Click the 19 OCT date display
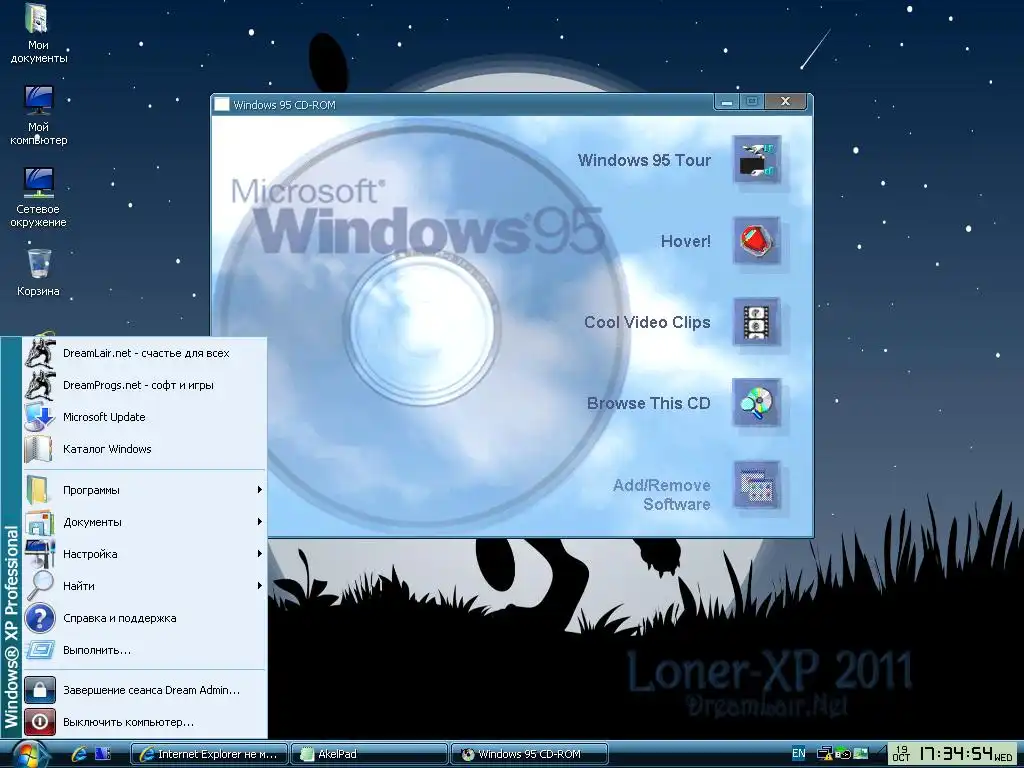The image size is (1024, 768). 901,754
